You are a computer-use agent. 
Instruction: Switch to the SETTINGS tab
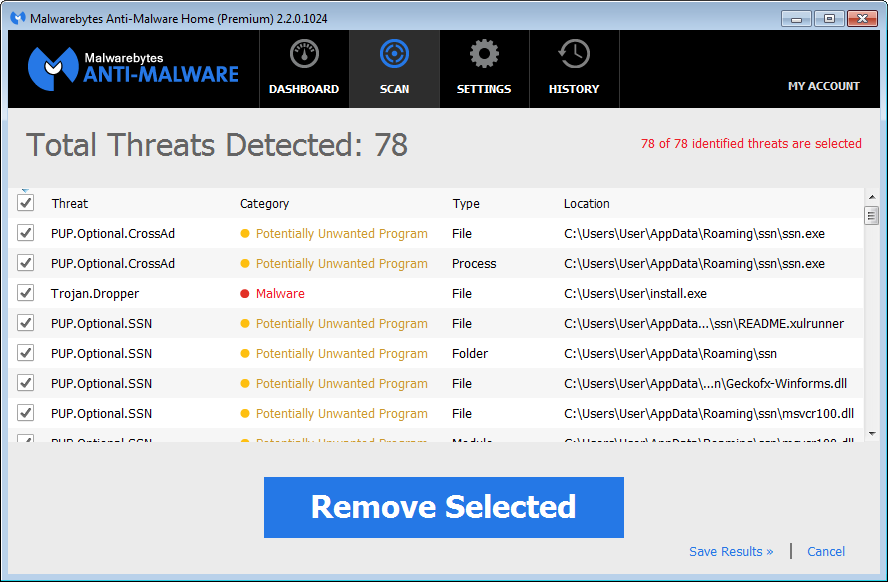coord(484,69)
